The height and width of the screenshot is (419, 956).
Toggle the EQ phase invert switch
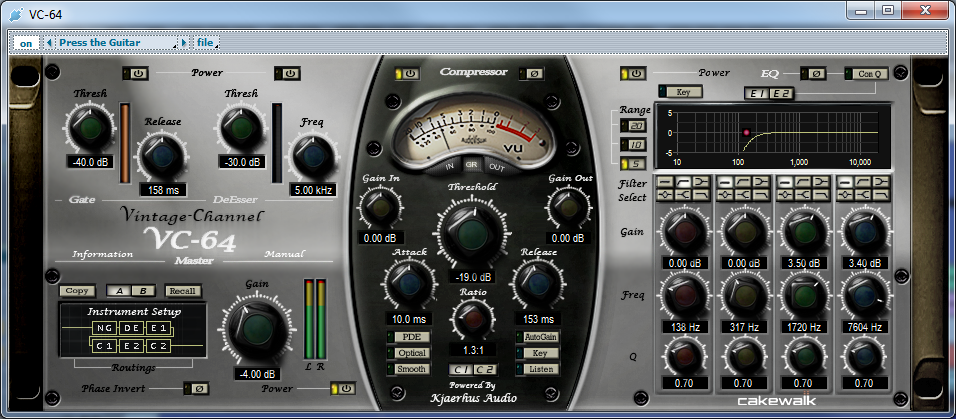tap(813, 73)
